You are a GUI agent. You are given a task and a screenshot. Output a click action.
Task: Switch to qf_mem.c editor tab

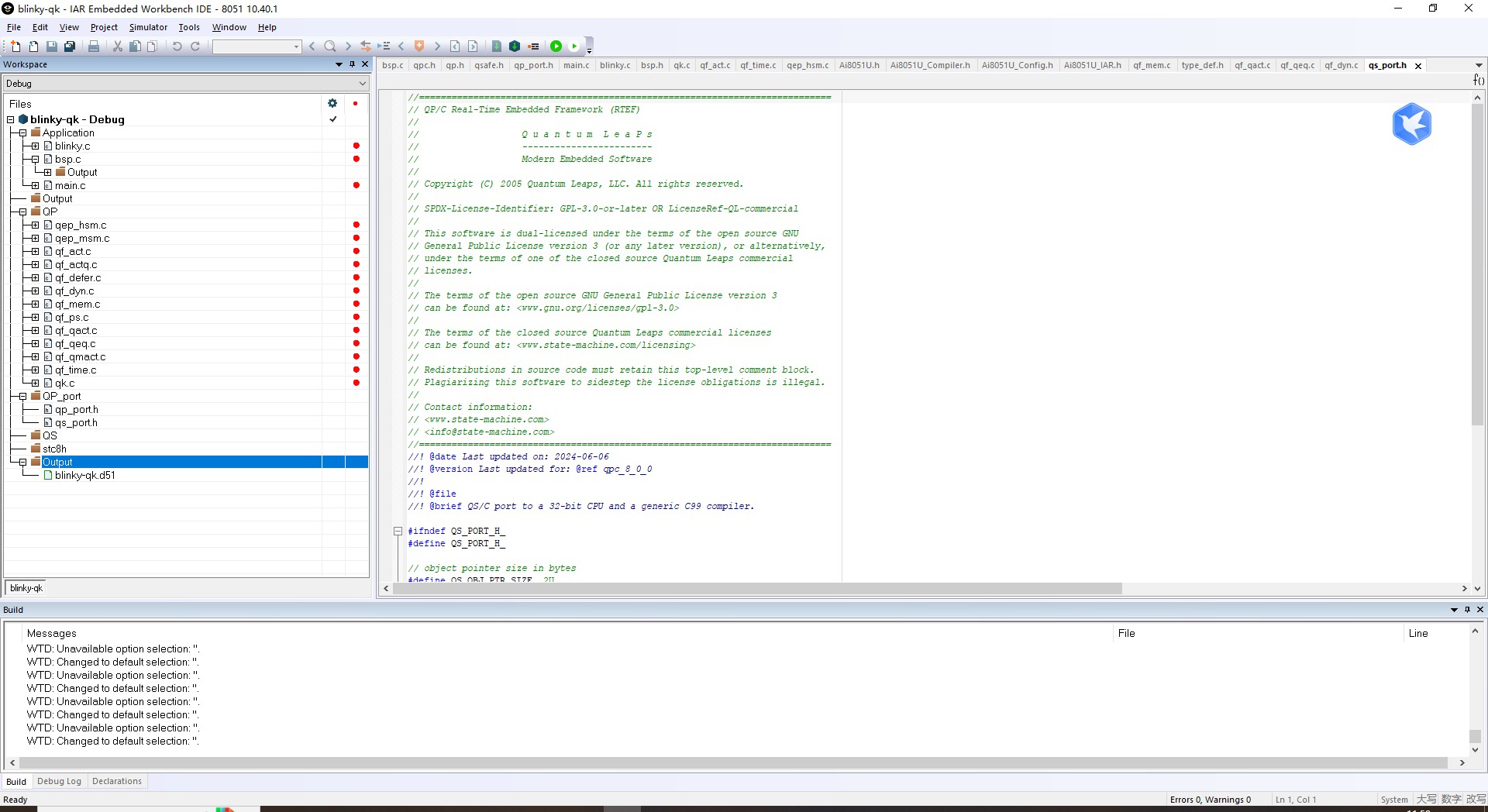(1152, 65)
